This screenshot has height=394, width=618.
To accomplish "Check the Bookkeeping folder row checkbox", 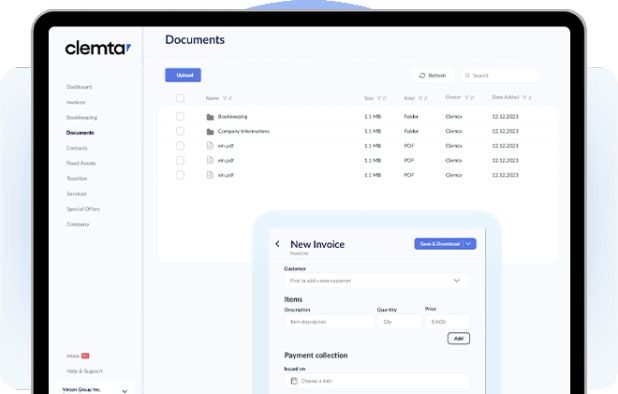I will tap(180, 117).
